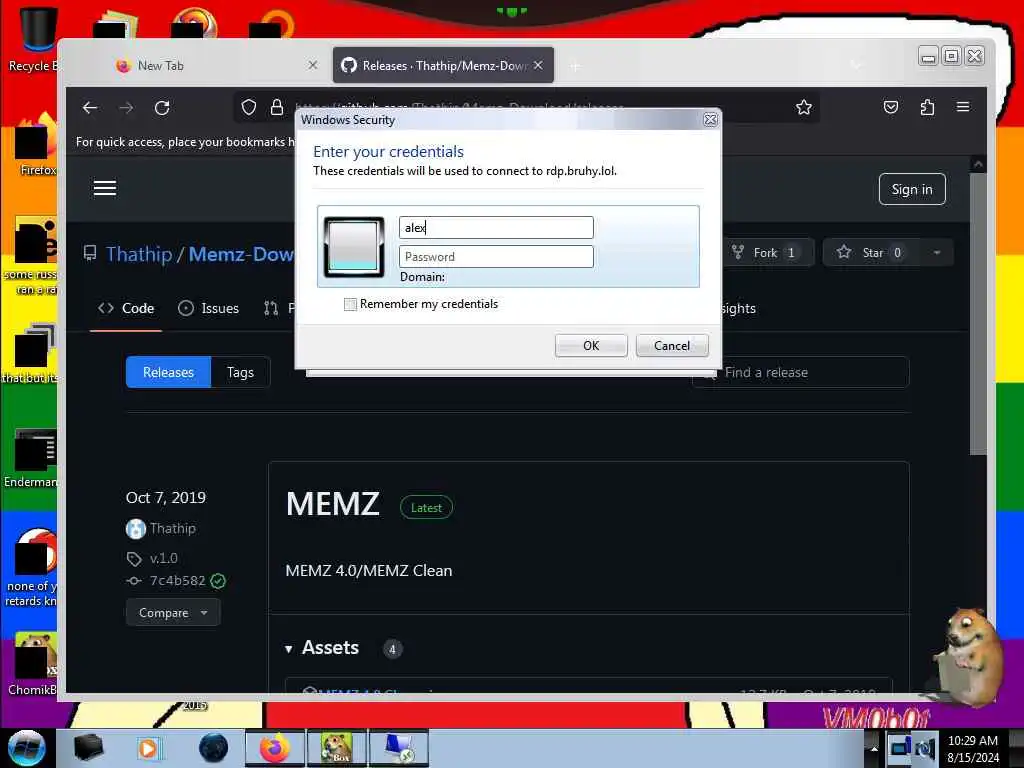Open the media player taskbar icon

148,748
